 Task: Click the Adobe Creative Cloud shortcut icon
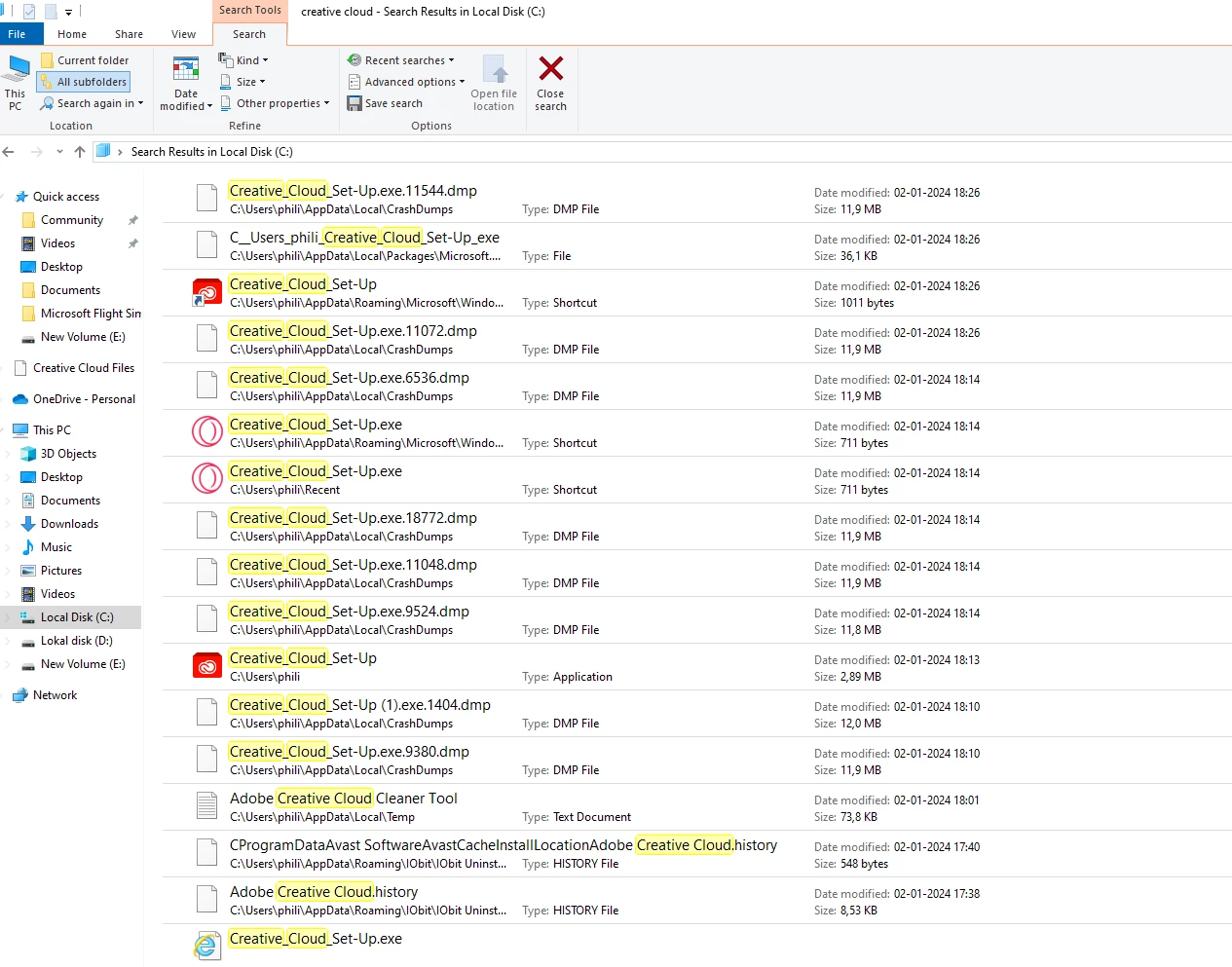click(x=207, y=292)
